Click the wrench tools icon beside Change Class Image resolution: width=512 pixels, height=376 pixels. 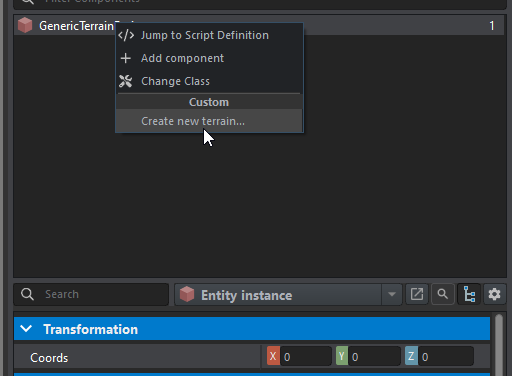(x=126, y=81)
